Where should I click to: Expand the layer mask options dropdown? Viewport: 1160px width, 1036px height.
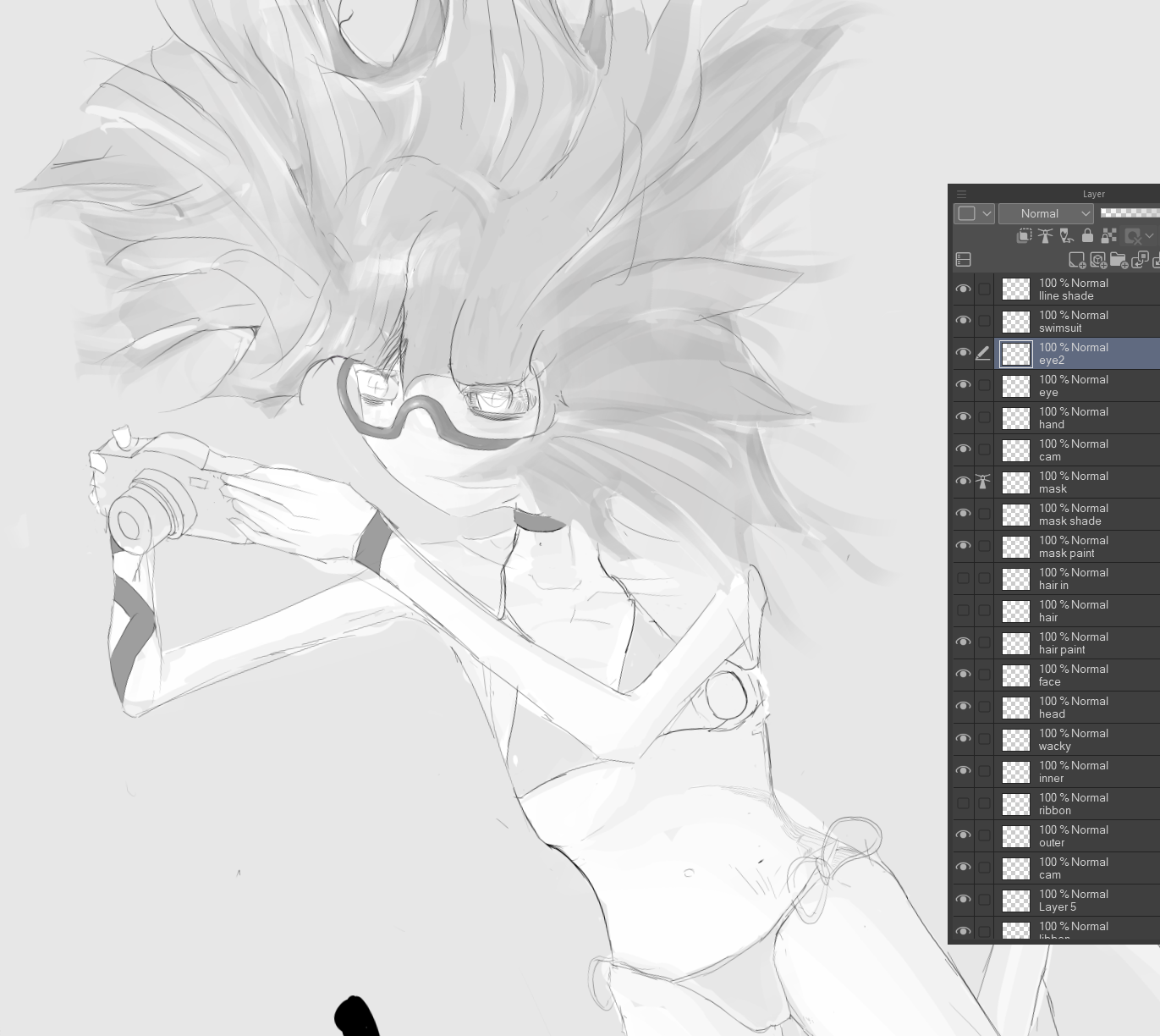[x=1149, y=236]
